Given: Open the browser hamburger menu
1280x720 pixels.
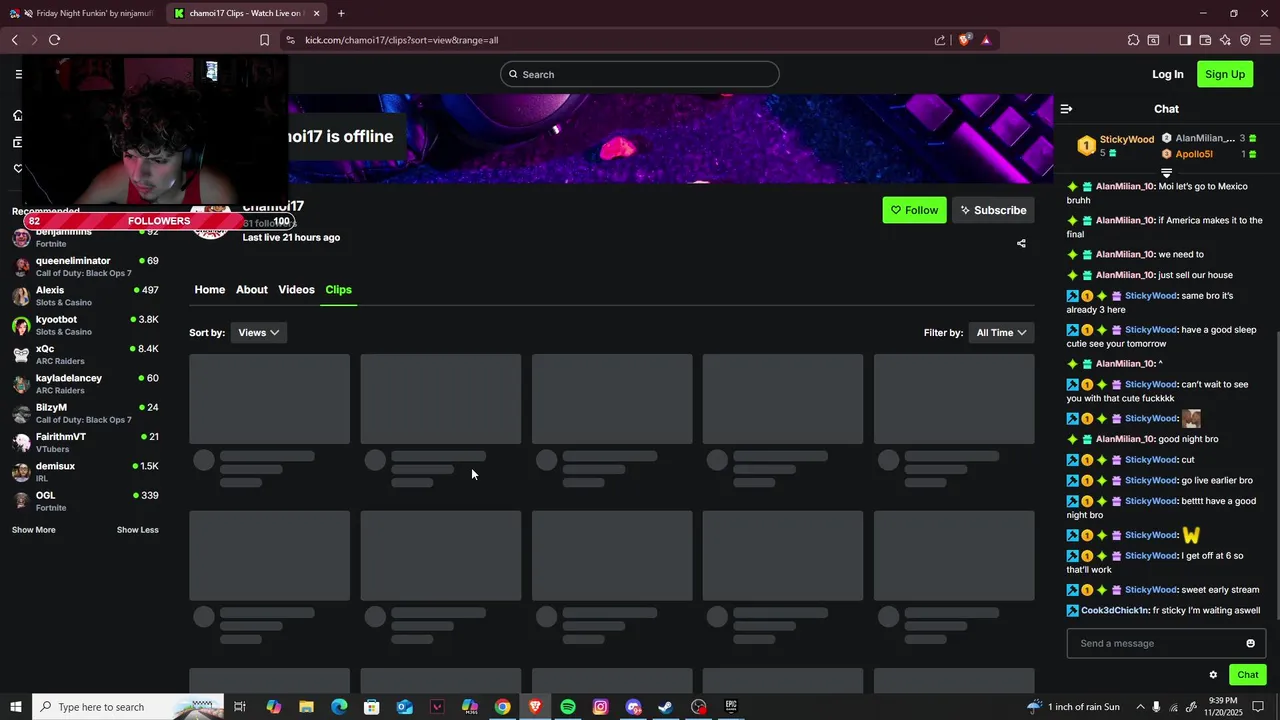Looking at the screenshot, I should point(1266,40).
